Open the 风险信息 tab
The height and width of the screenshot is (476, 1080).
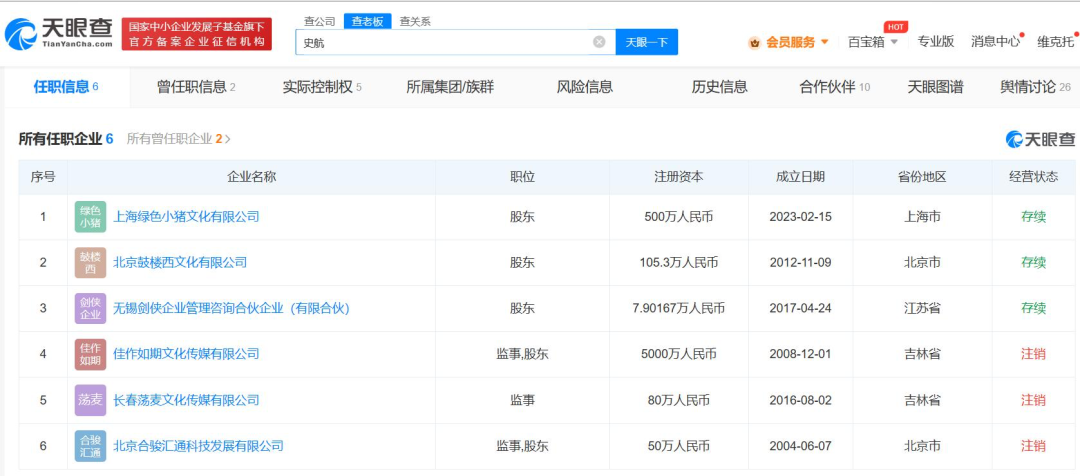584,87
